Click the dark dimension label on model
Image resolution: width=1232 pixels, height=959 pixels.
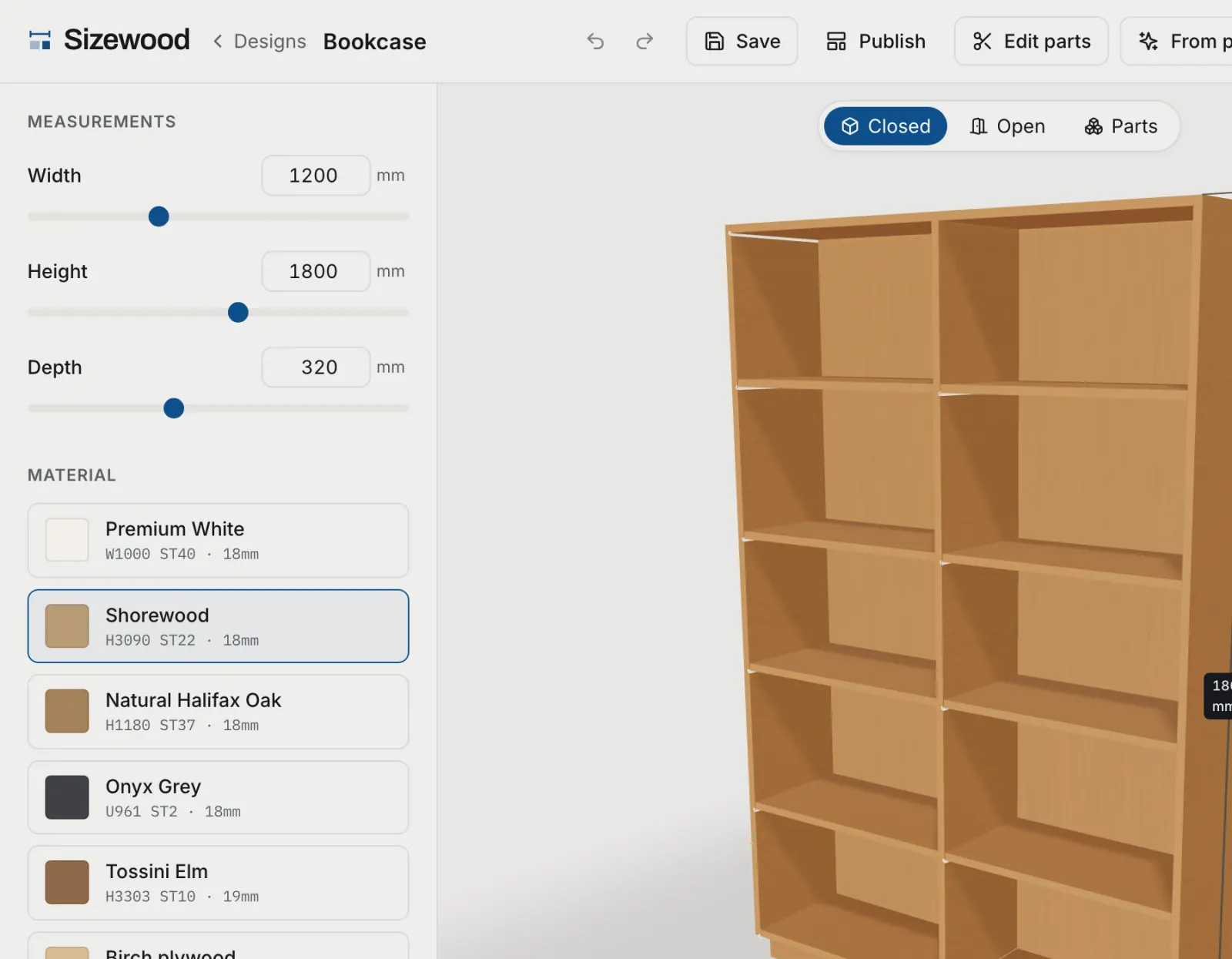point(1218,696)
